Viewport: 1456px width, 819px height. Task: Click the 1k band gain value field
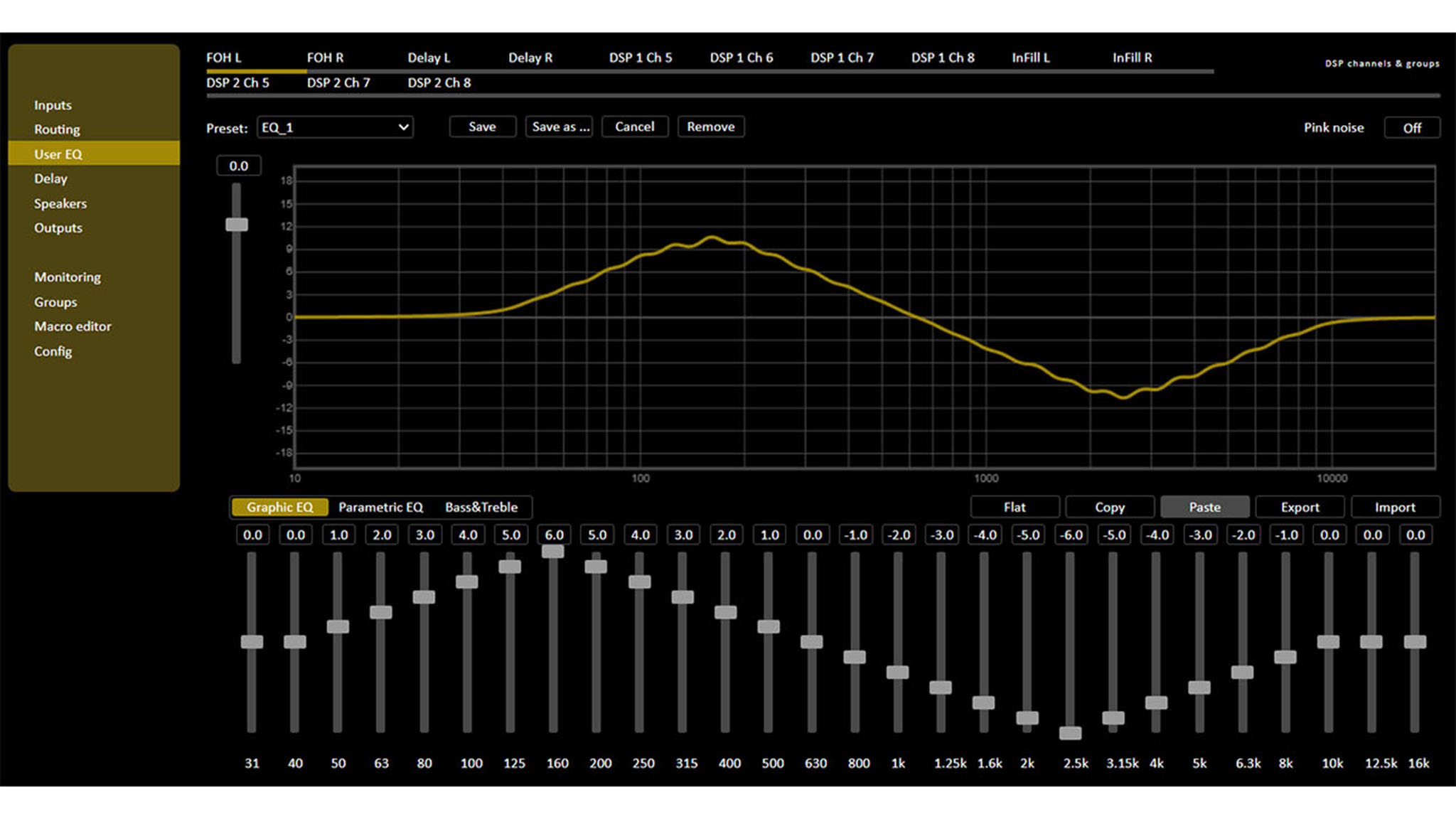(x=899, y=535)
